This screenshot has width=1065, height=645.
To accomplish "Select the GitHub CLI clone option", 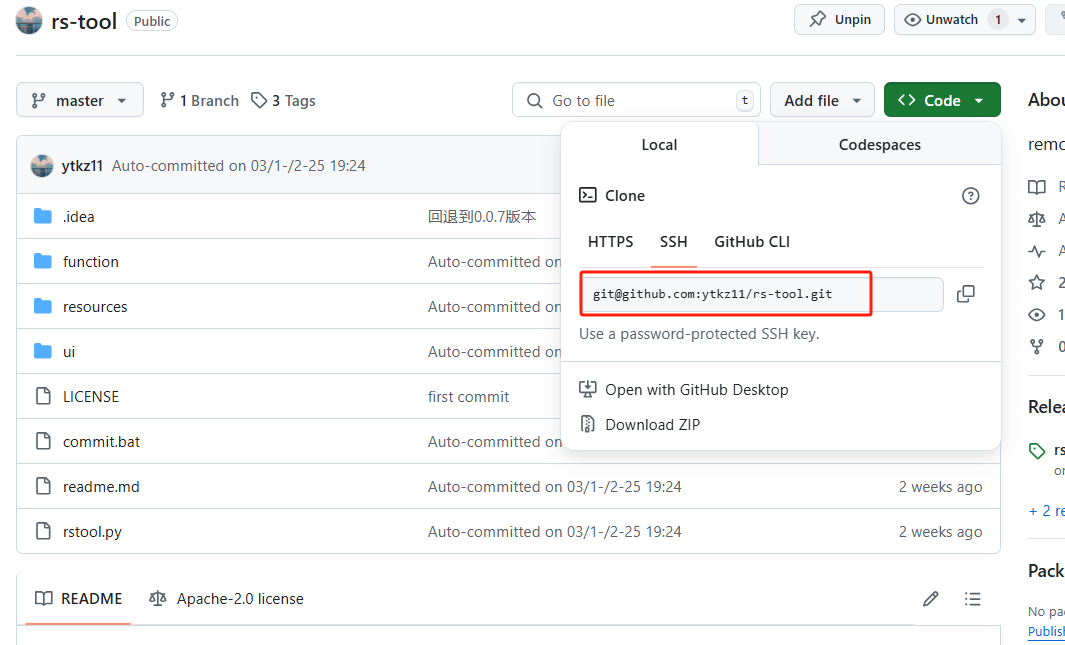I will (x=752, y=242).
